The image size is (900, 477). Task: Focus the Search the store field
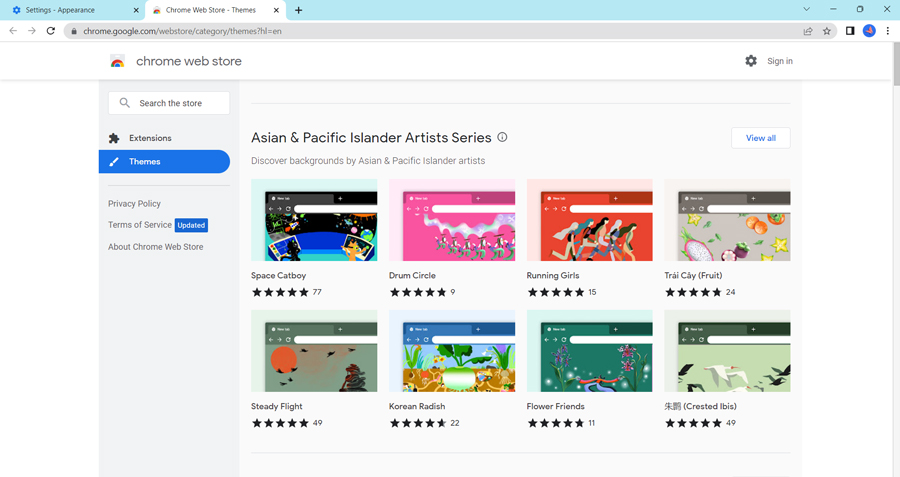(x=169, y=103)
